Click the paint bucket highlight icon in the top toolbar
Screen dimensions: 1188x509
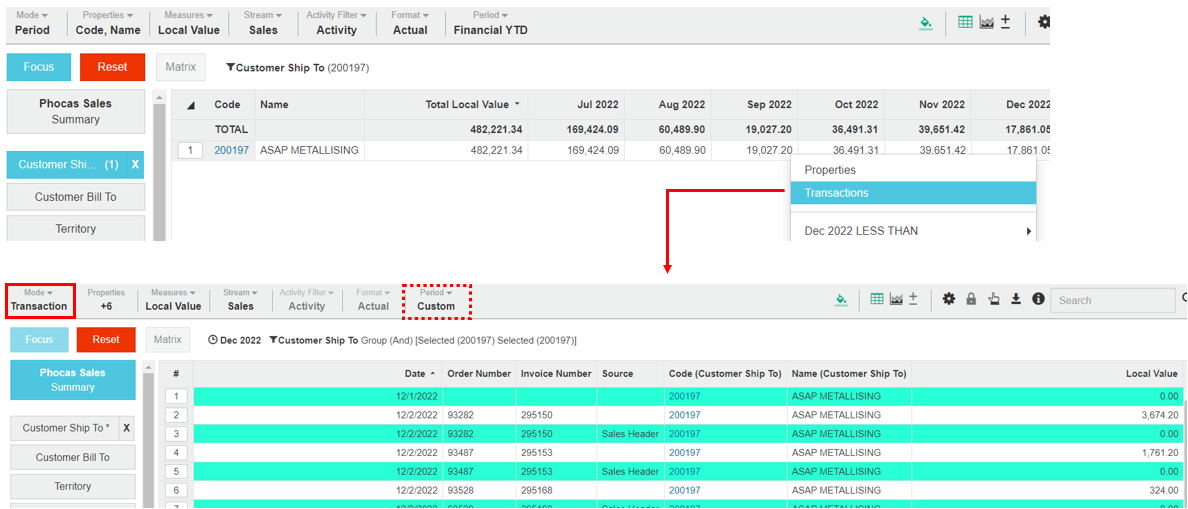pos(927,23)
